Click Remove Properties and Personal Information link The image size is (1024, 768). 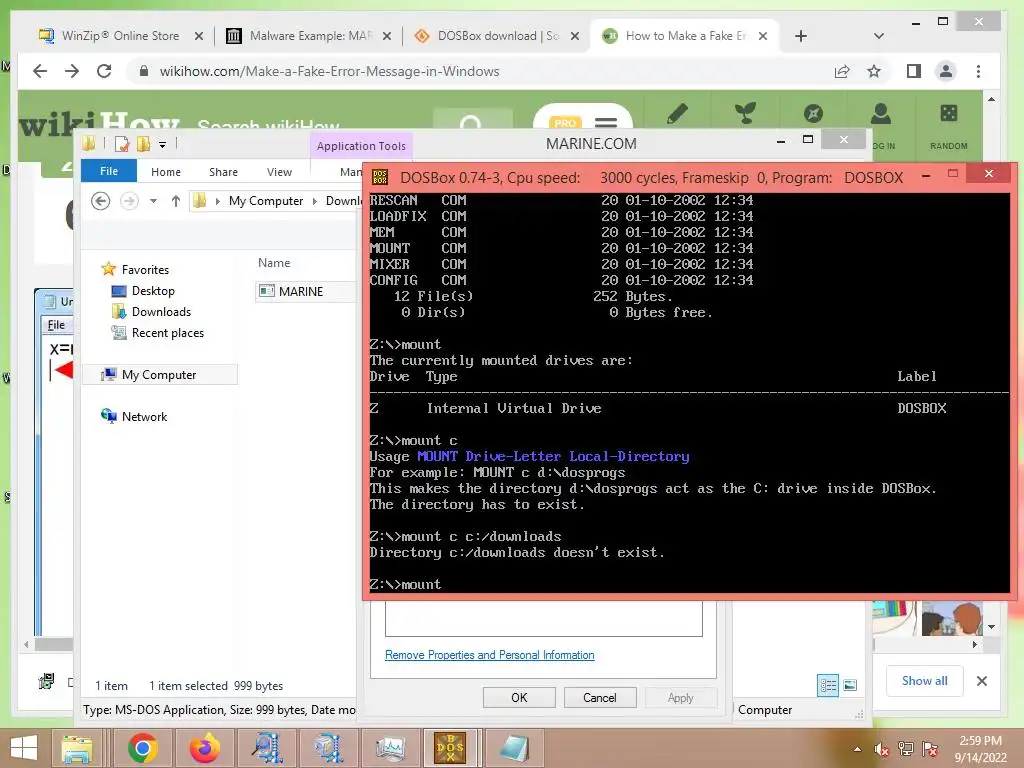pyautogui.click(x=489, y=654)
